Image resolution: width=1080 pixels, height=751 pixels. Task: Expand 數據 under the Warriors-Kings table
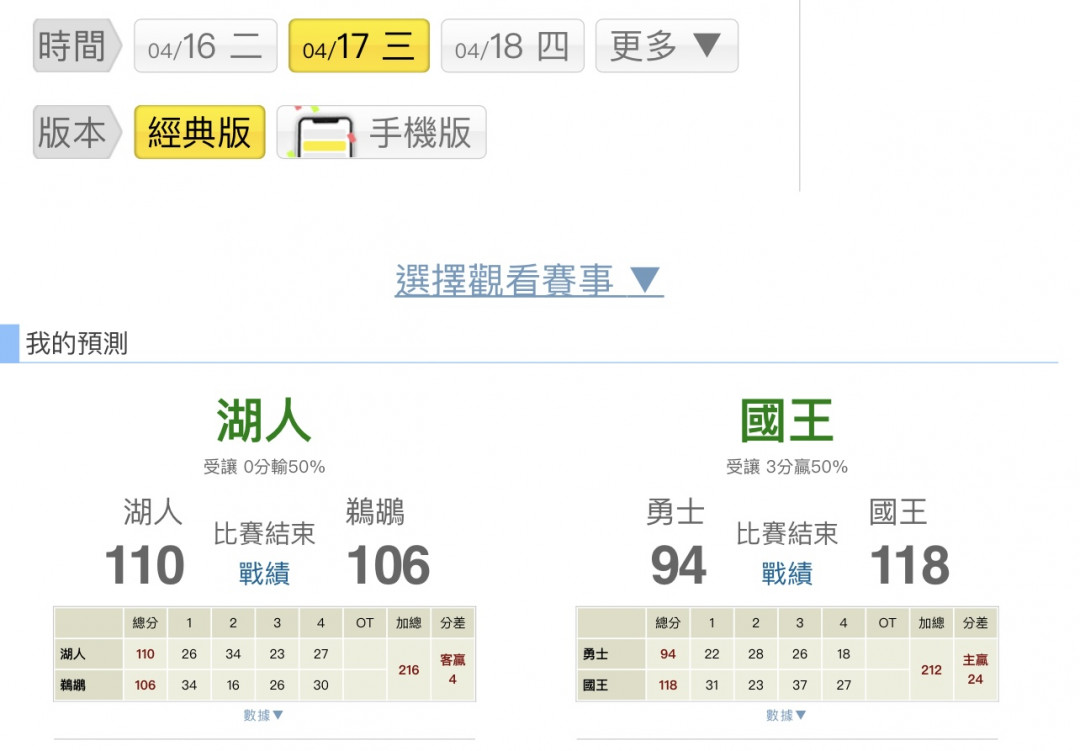pos(786,715)
